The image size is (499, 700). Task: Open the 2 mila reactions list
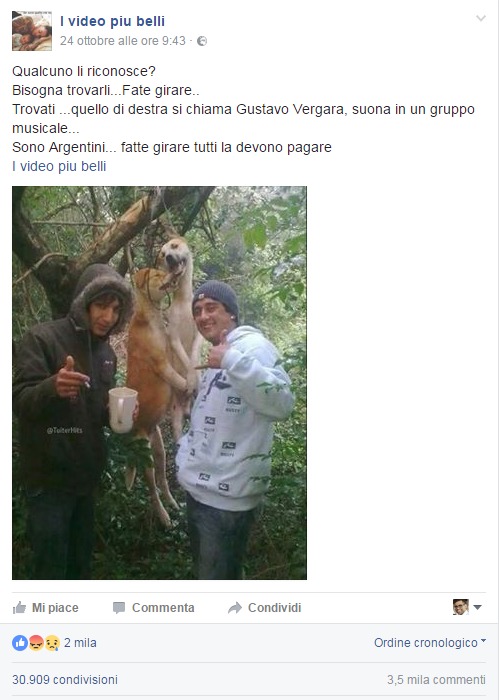[x=80, y=643]
